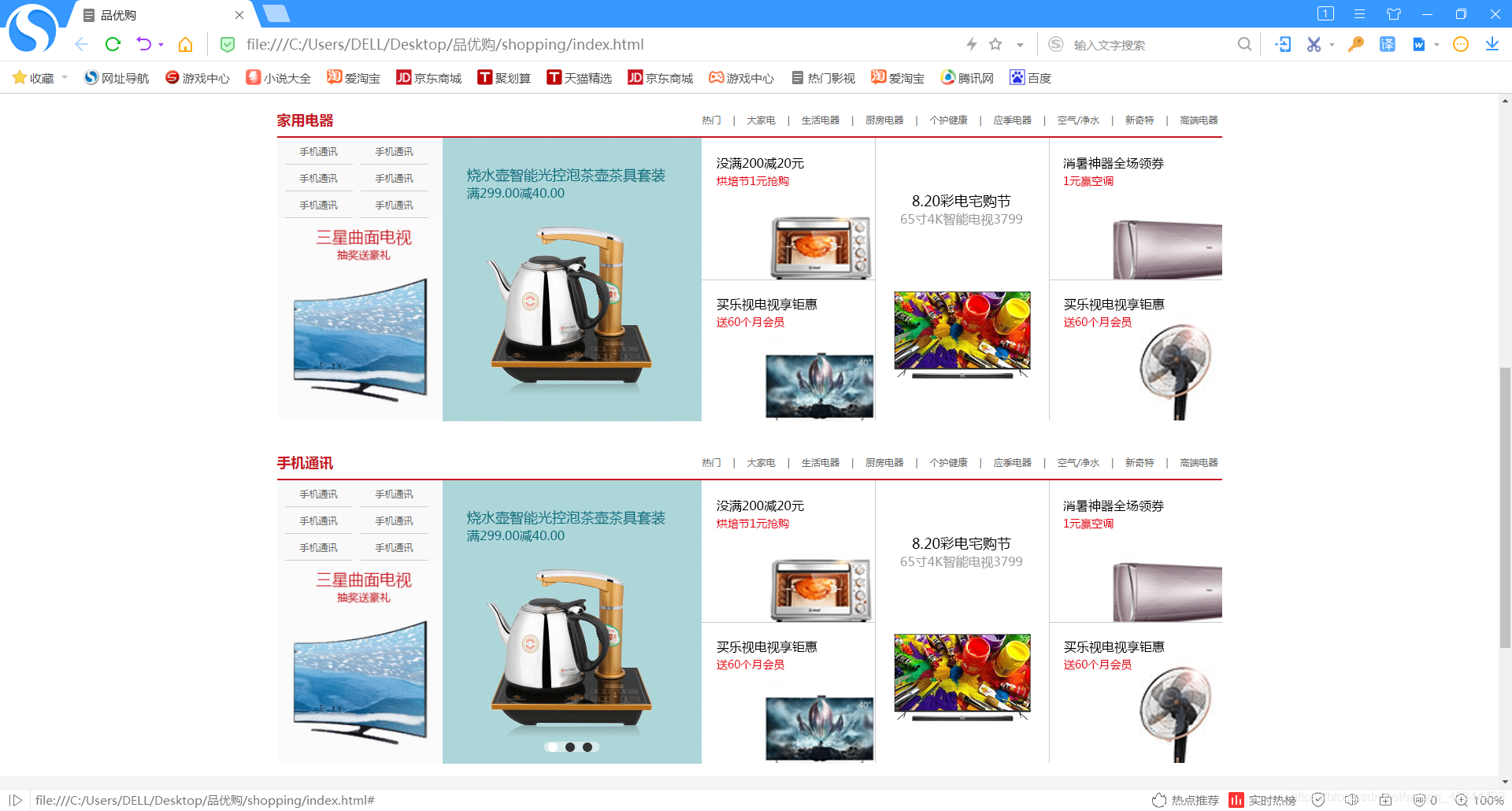This screenshot has height=811, width=1512.
Task: Click the send-to-phone icon
Action: point(1284,44)
